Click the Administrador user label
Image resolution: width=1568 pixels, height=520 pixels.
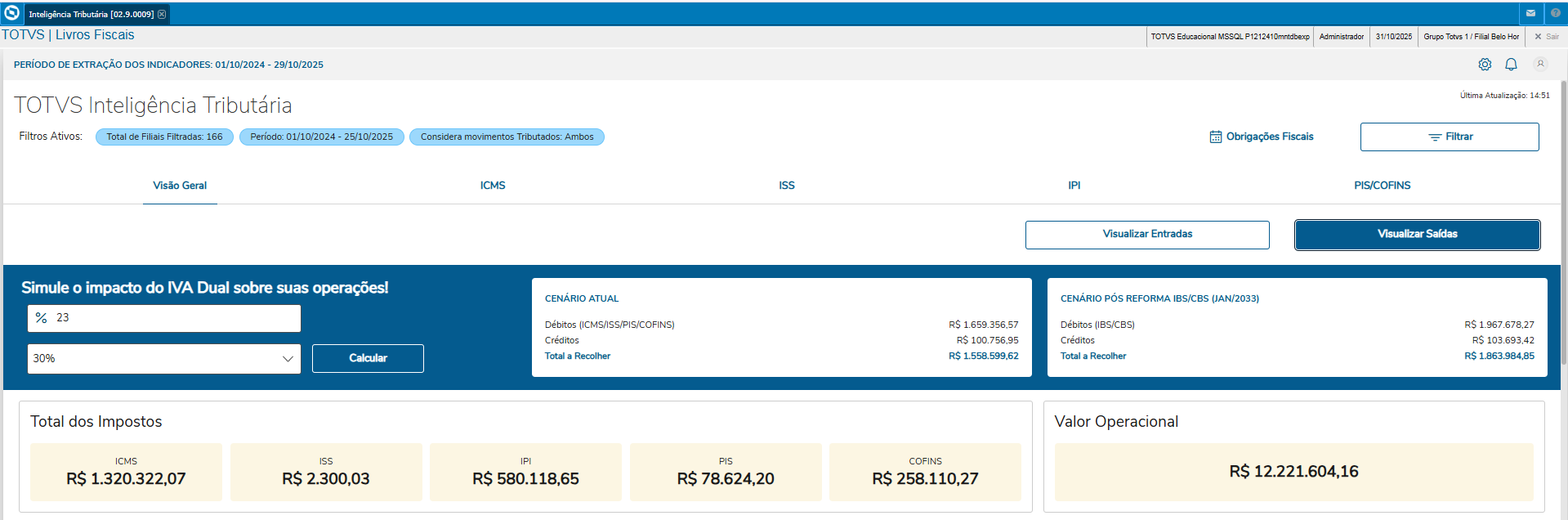point(1342,37)
